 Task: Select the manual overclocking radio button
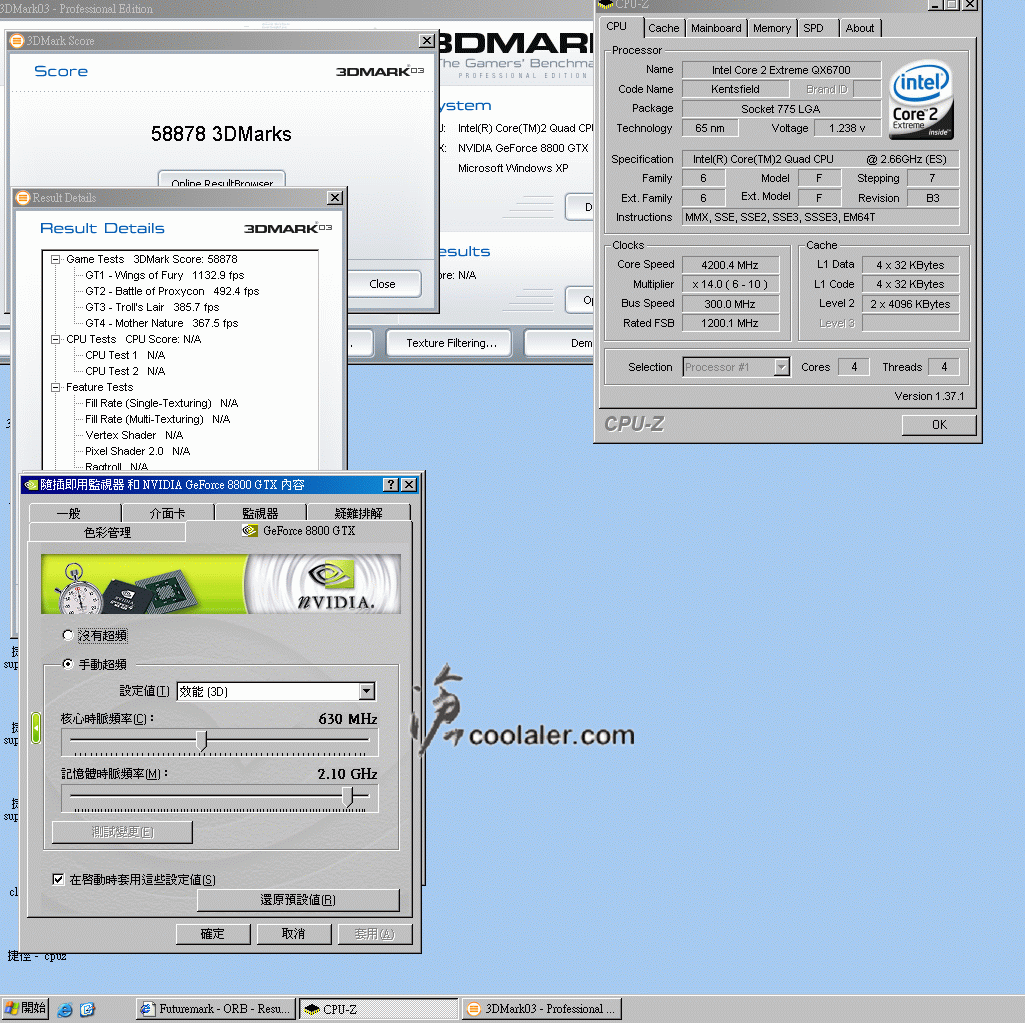67,663
